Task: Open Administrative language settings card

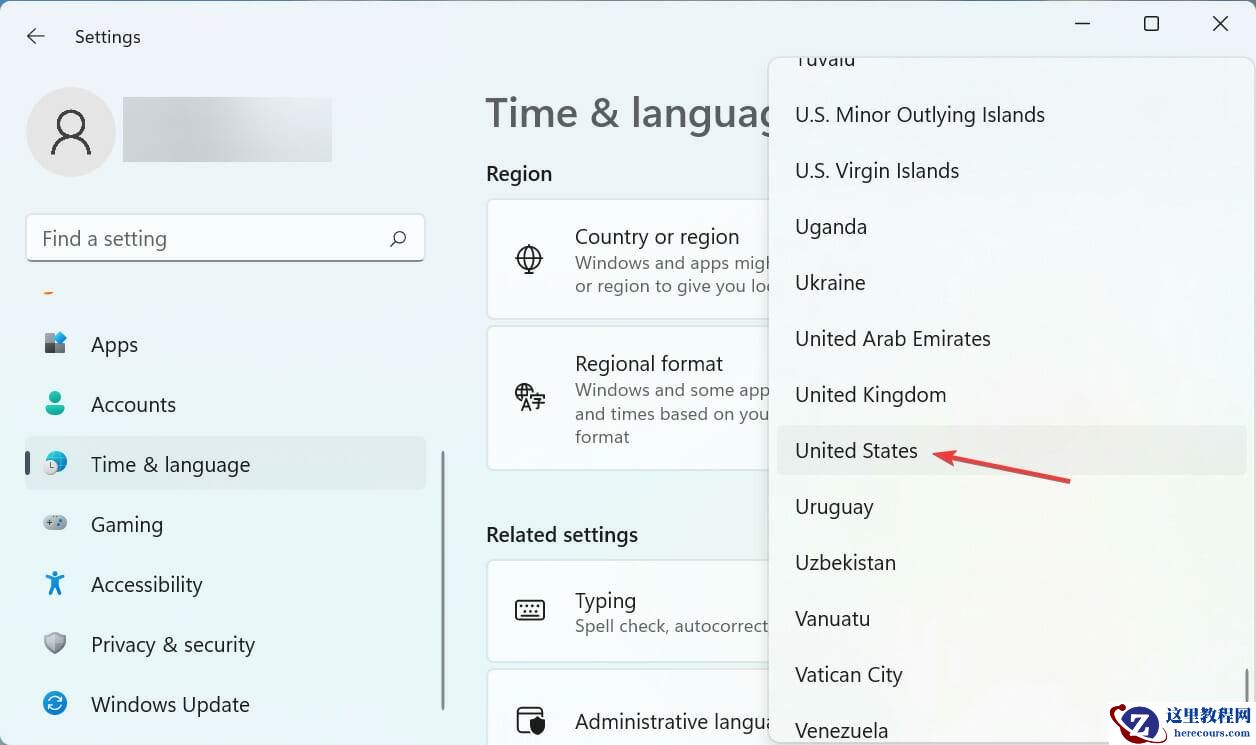Action: pyautogui.click(x=628, y=708)
